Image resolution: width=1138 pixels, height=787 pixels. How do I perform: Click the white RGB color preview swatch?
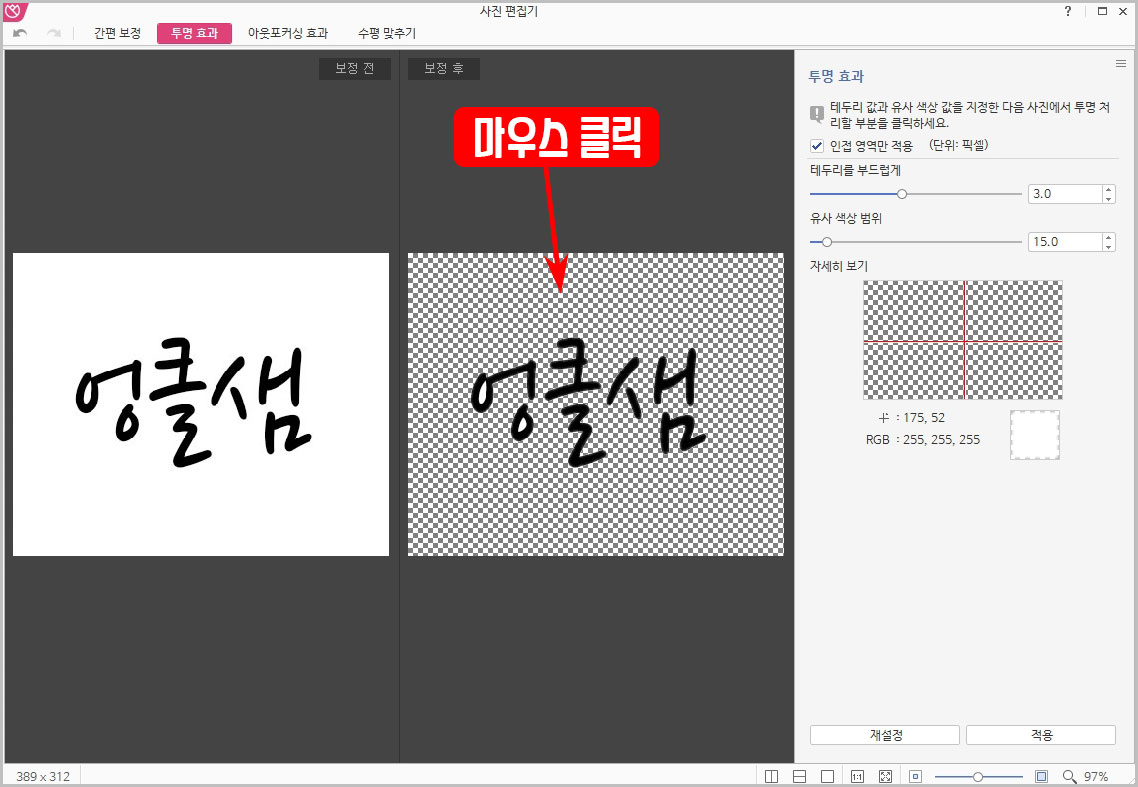pyautogui.click(x=1034, y=434)
